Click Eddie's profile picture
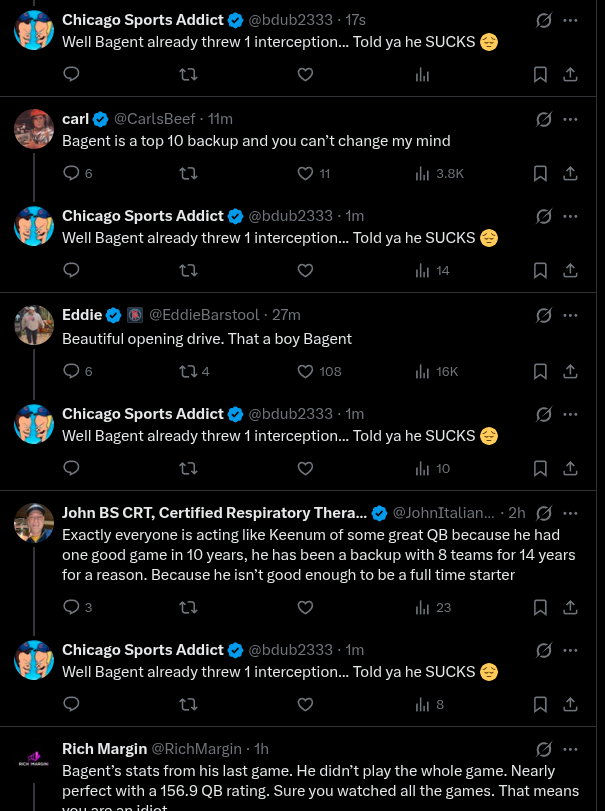This screenshot has height=811, width=605. [34, 325]
